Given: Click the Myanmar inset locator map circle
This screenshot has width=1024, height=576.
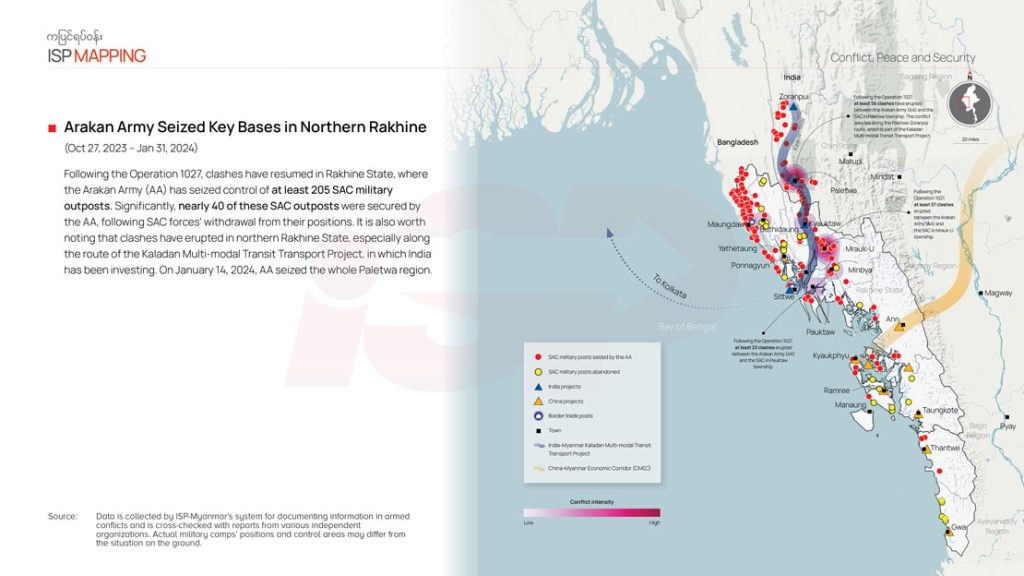Looking at the screenshot, I should pos(969,102).
